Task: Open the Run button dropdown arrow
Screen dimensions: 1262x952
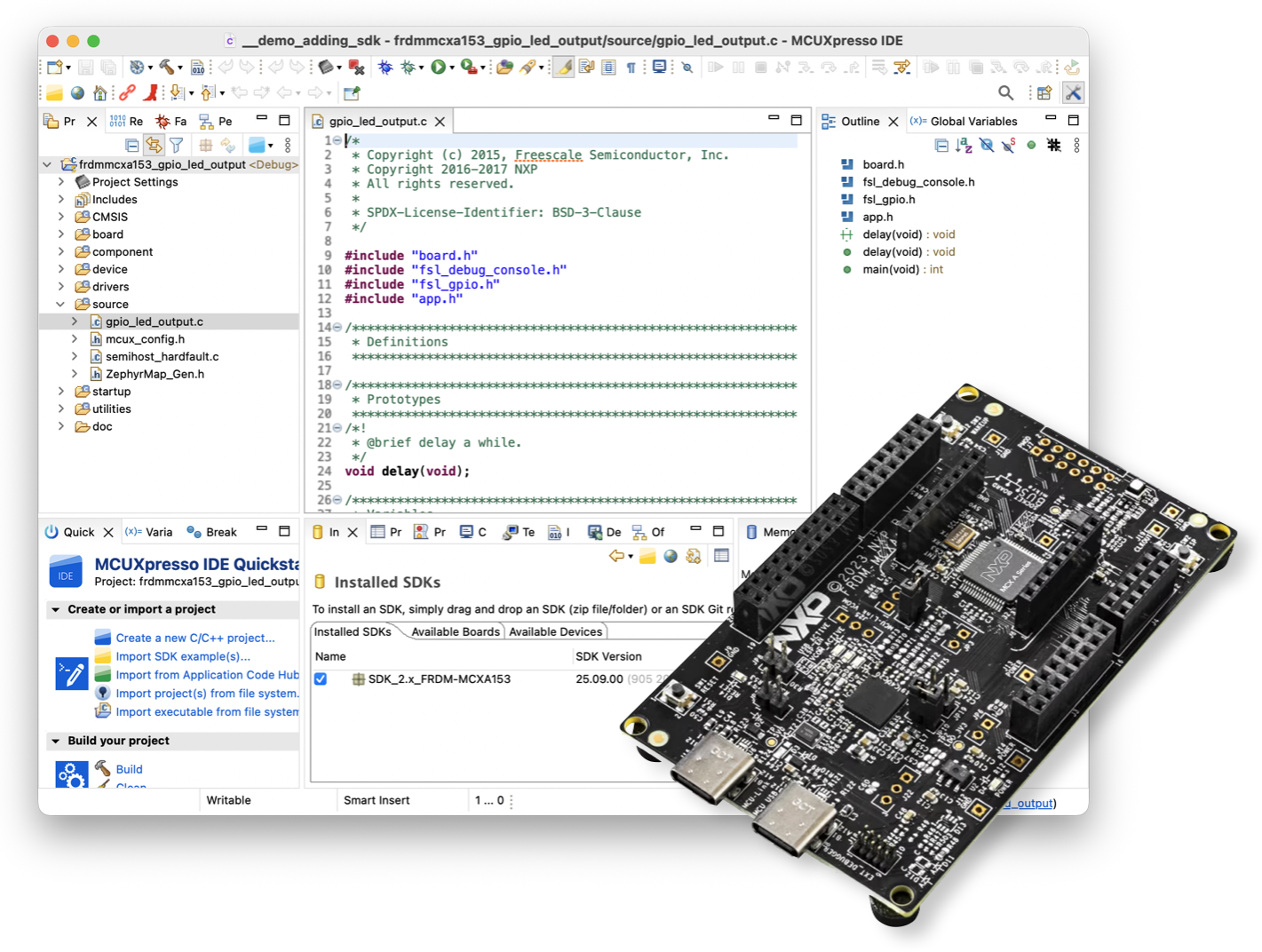Action: pyautogui.click(x=452, y=68)
